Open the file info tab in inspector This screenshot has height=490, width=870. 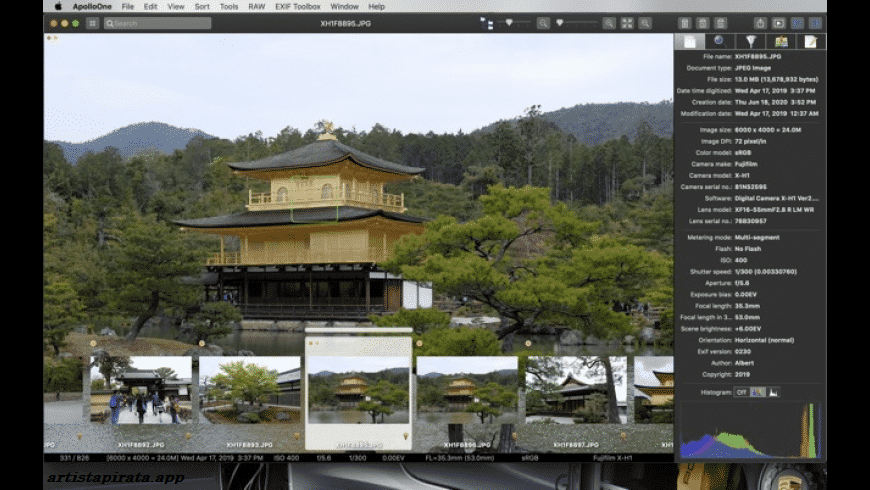689,41
